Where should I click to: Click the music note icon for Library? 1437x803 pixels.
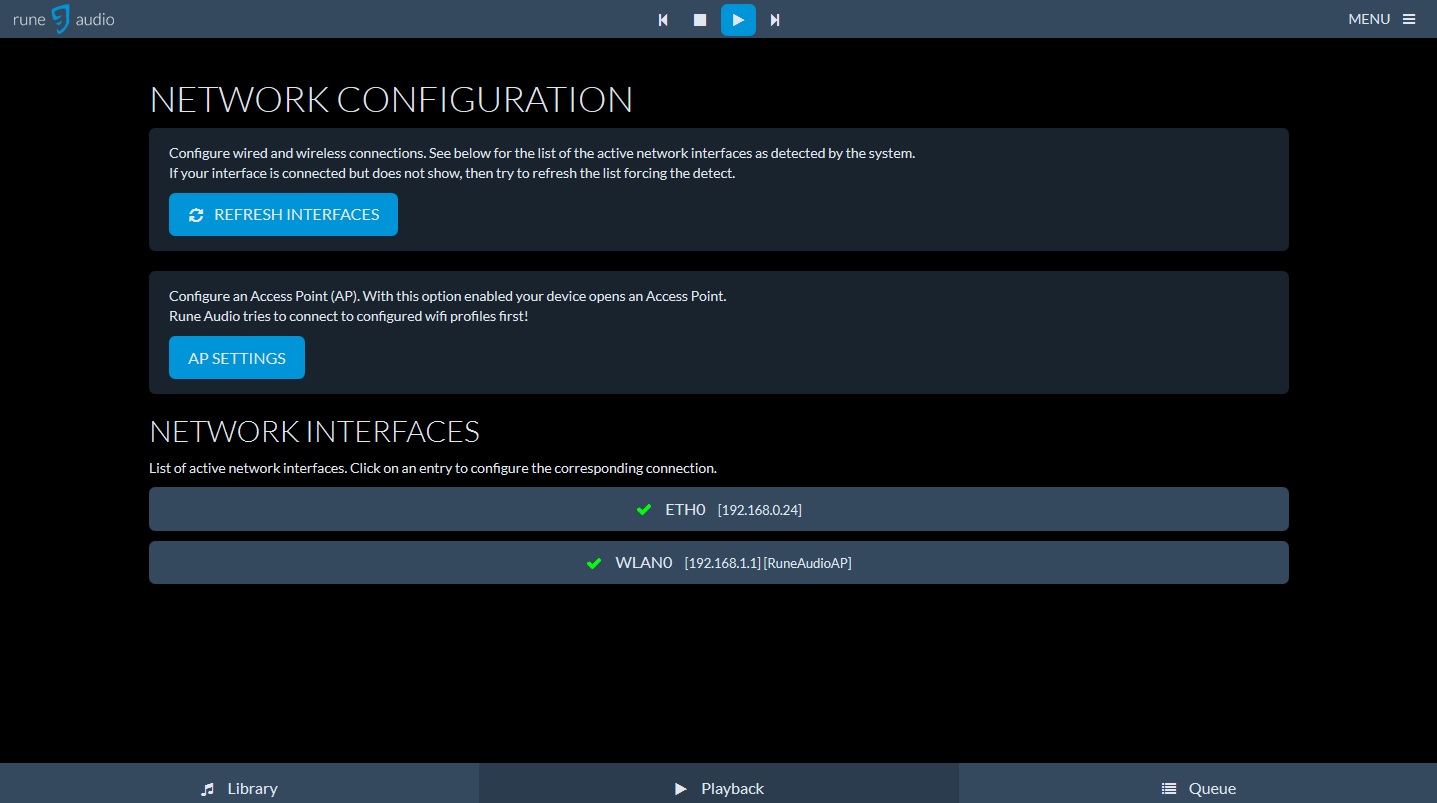[x=208, y=789]
